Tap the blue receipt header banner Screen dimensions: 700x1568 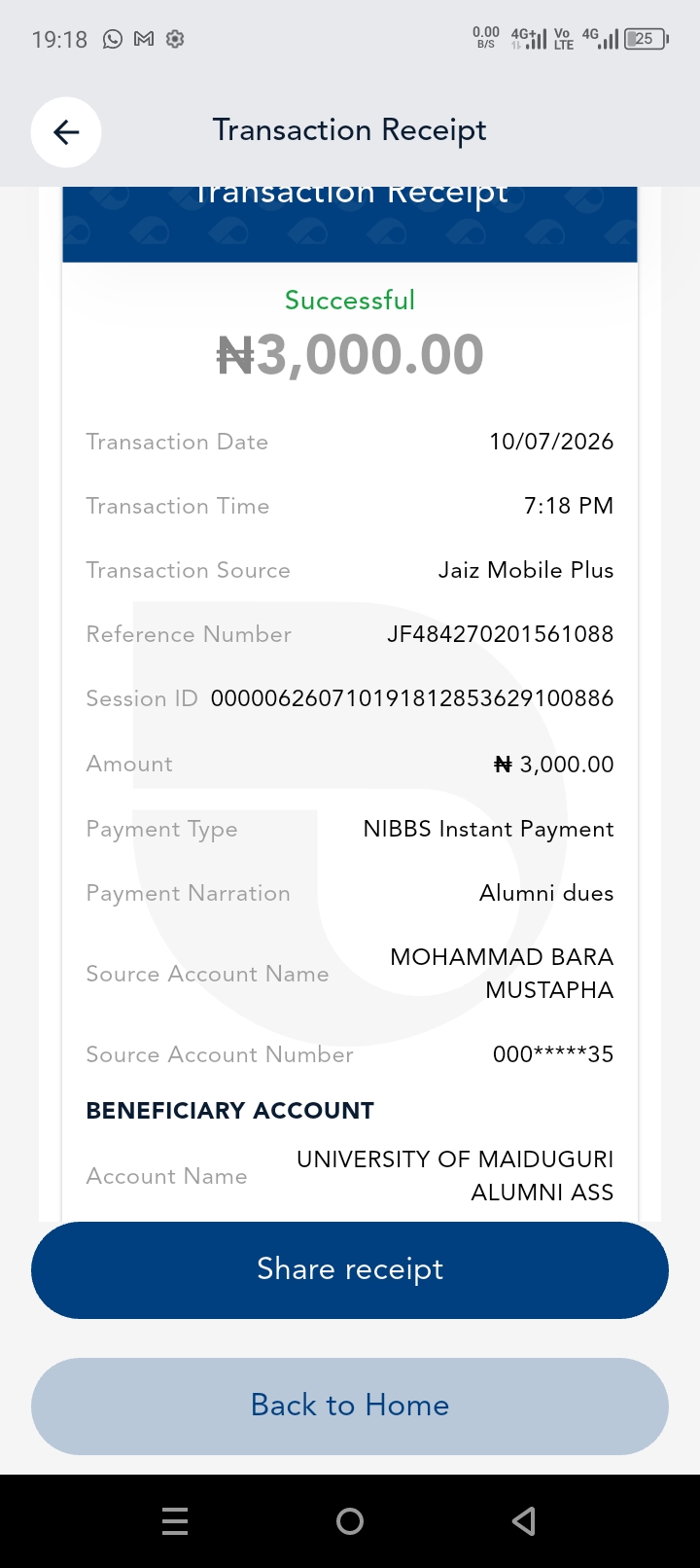pos(350,224)
